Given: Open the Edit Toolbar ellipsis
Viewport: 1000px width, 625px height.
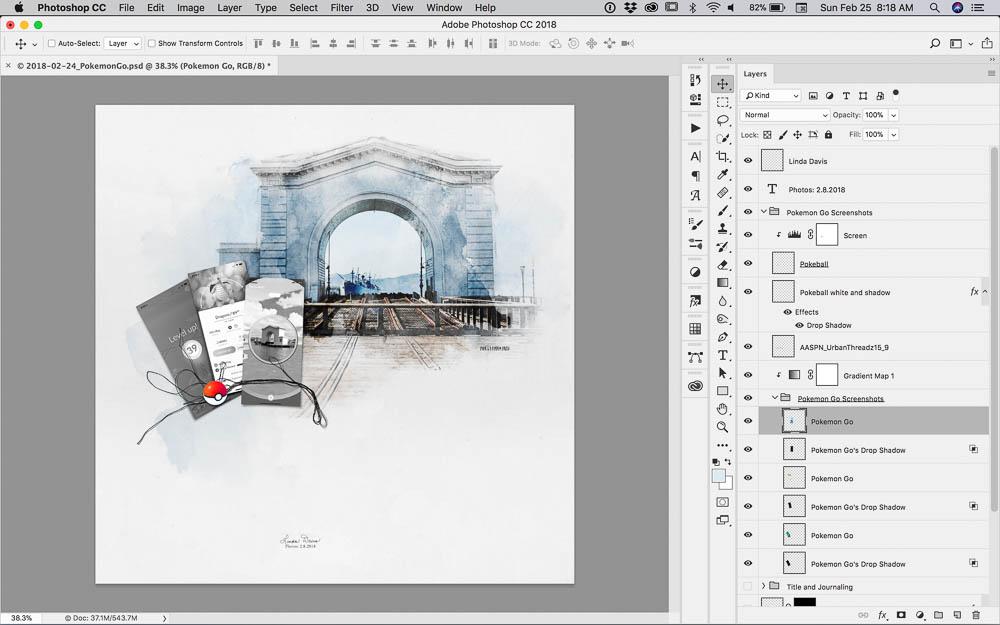Looking at the screenshot, I should point(722,445).
